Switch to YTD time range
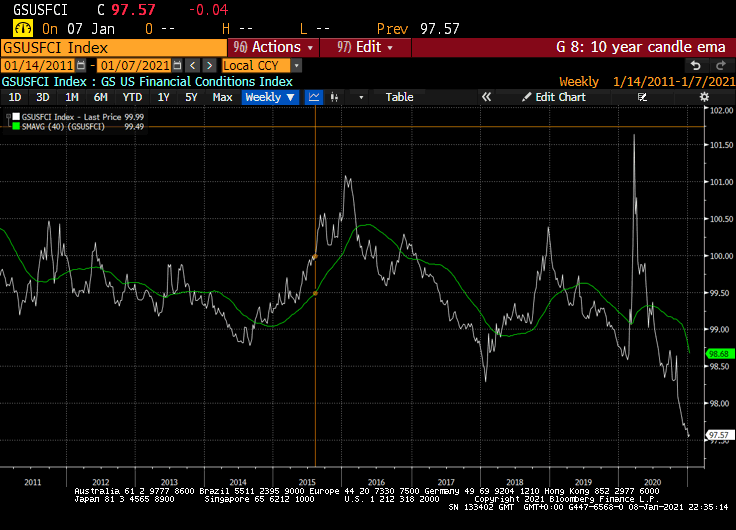Viewport: 736px width, 530px height. coord(132,97)
